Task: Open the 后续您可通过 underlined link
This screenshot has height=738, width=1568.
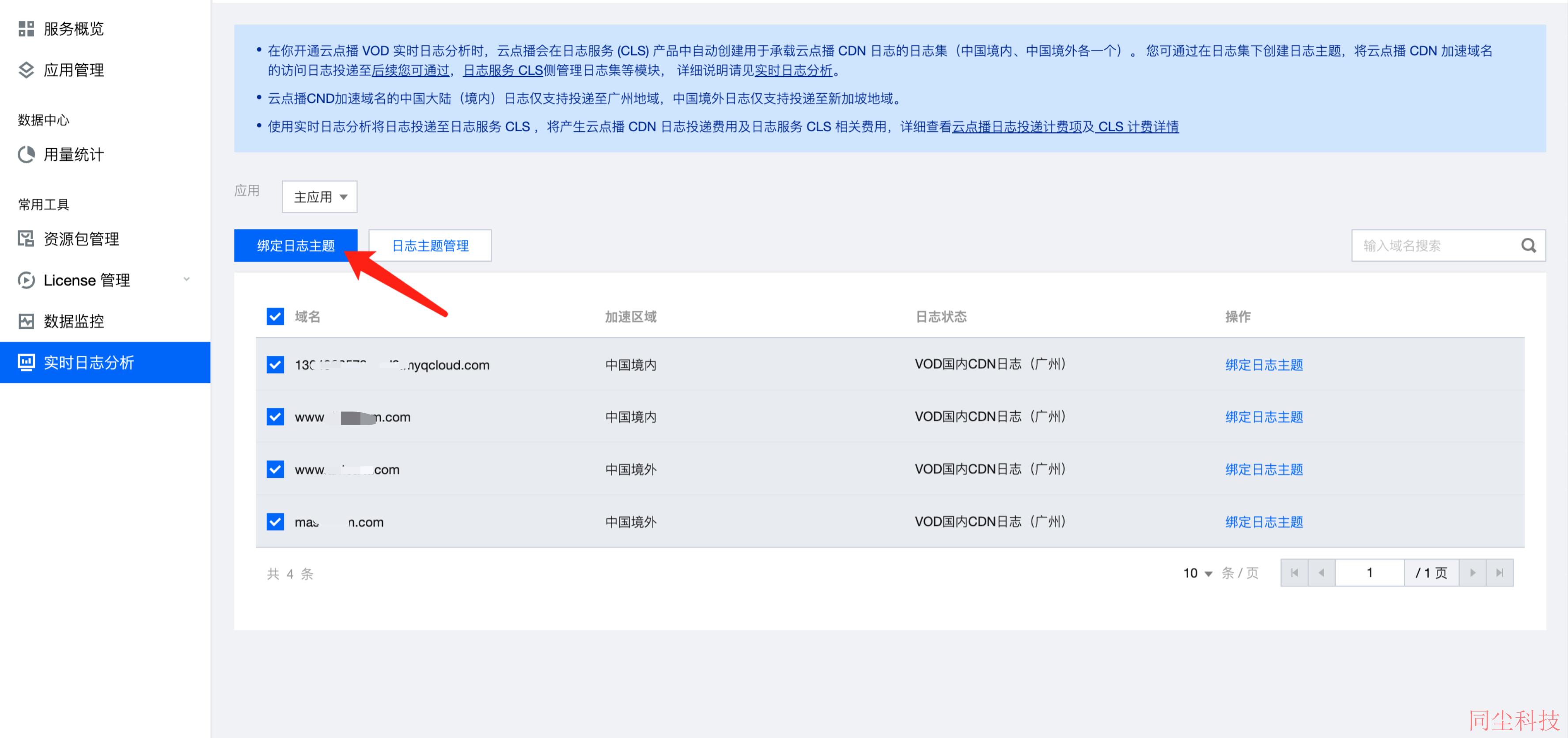Action: click(410, 71)
